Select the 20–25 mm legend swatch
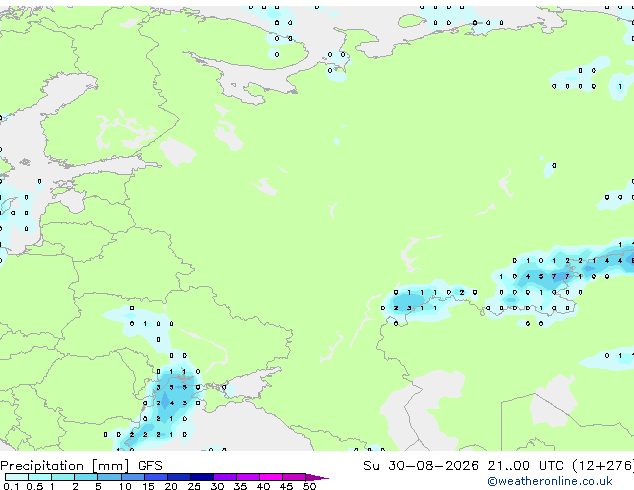 click(178, 477)
